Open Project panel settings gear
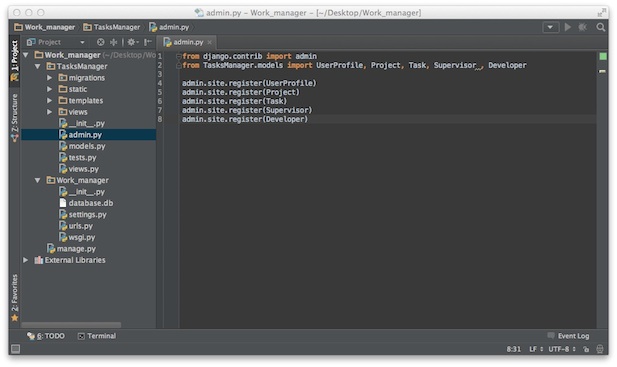 coord(133,42)
